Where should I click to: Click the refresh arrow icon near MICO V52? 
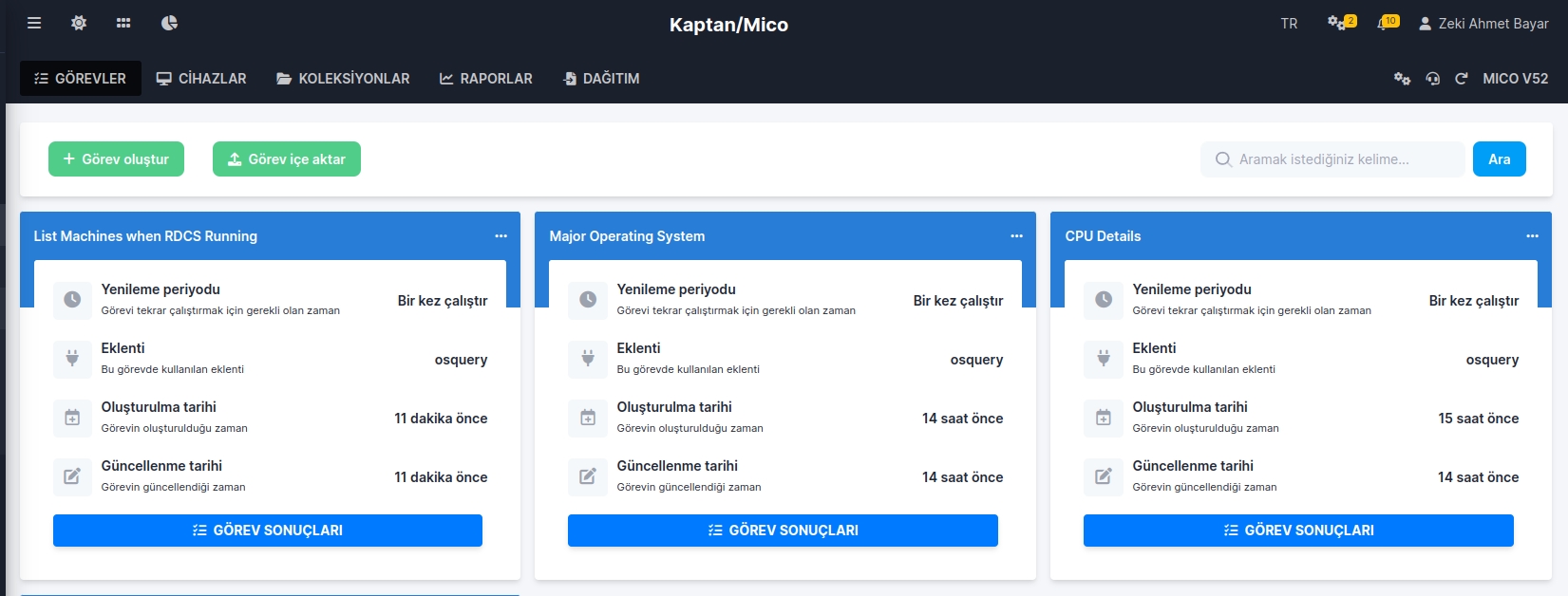pyautogui.click(x=1461, y=79)
